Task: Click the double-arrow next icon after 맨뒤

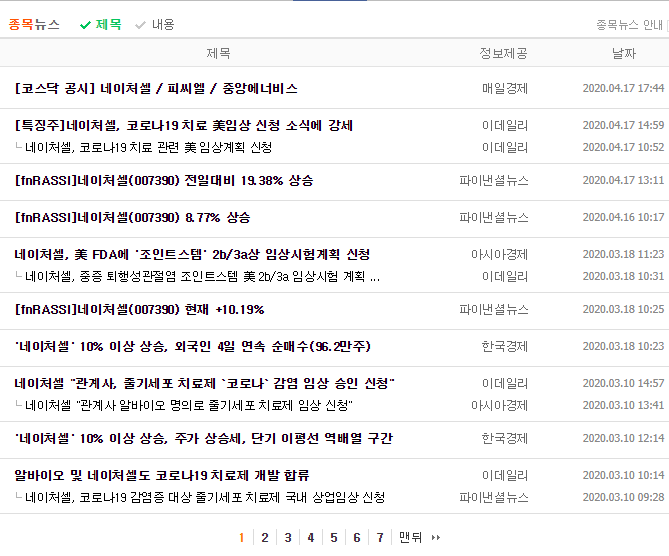Action: pos(436,538)
